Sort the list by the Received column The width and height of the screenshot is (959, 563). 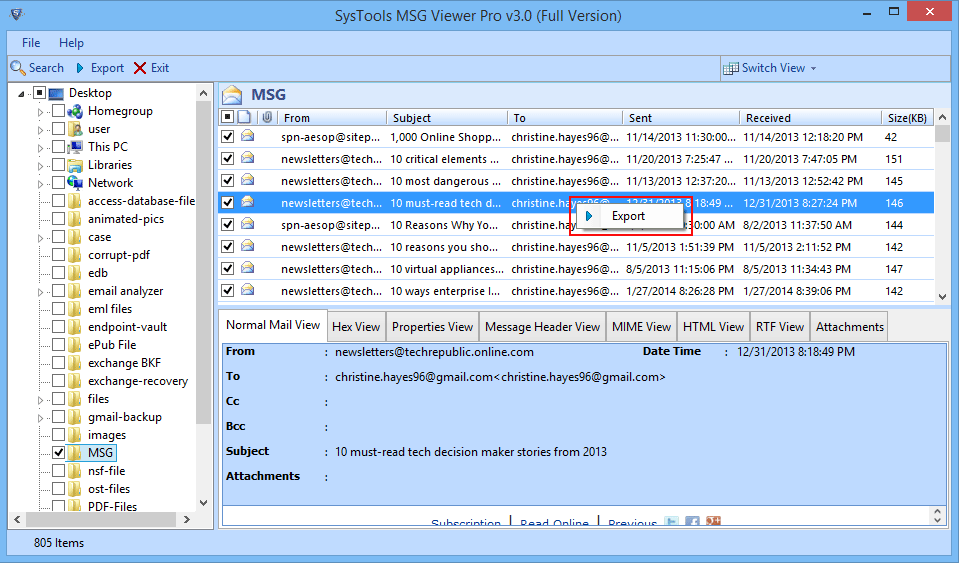810,117
